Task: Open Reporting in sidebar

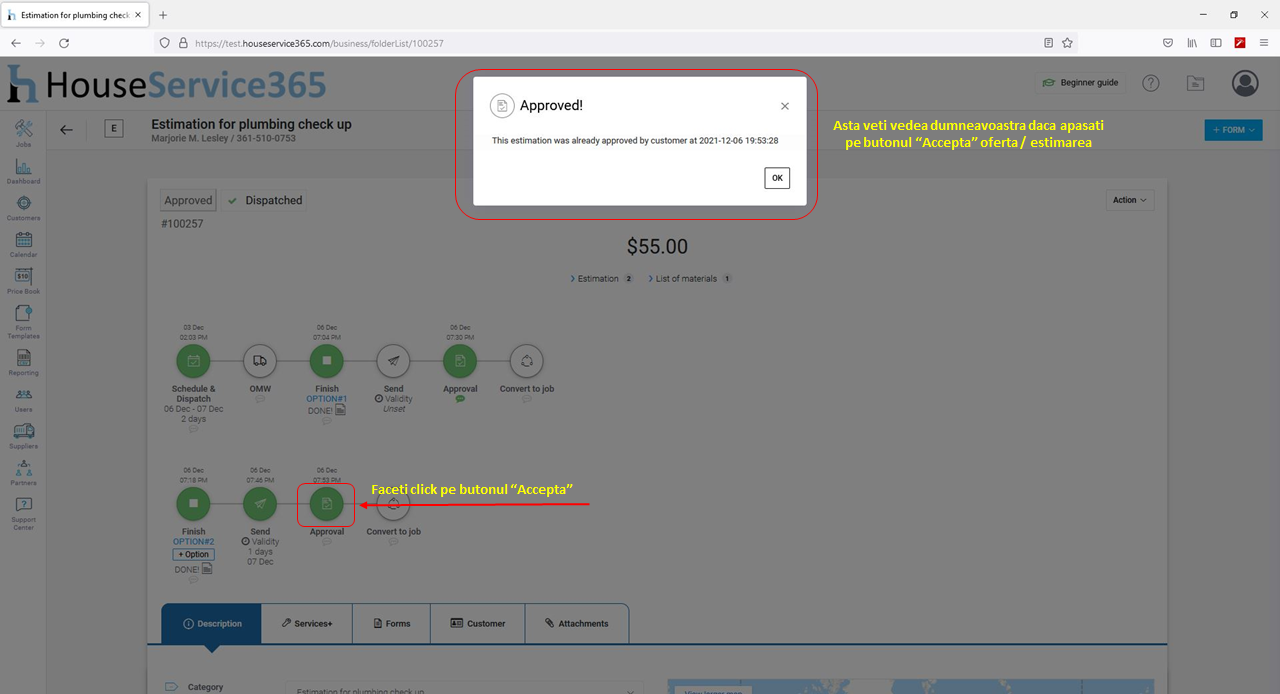Action: (23, 362)
